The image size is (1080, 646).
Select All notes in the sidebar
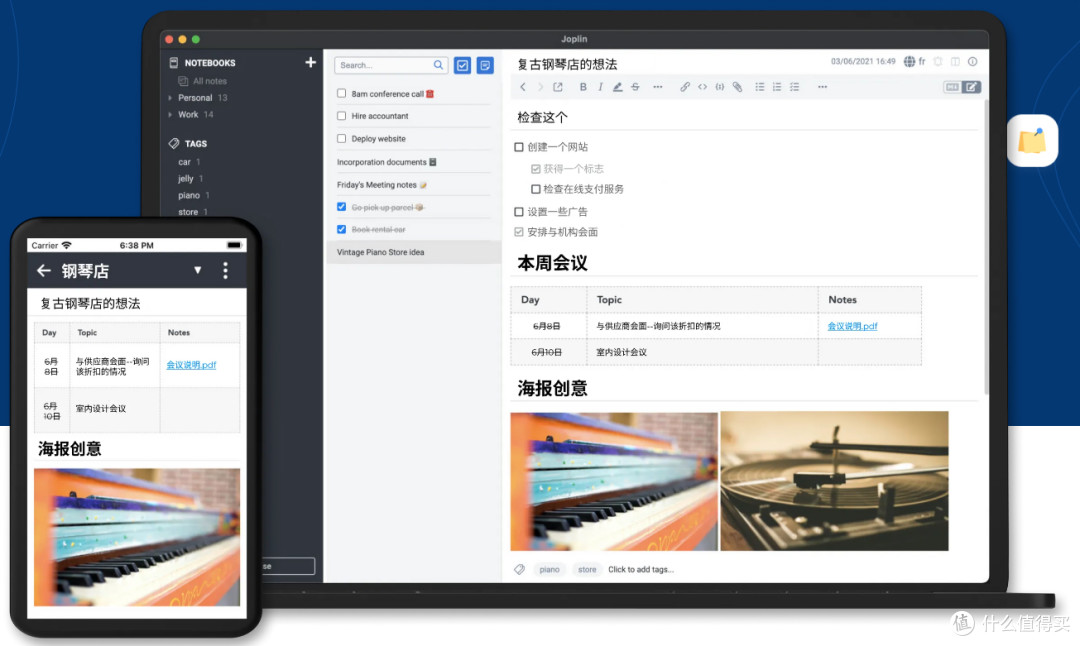click(x=209, y=81)
